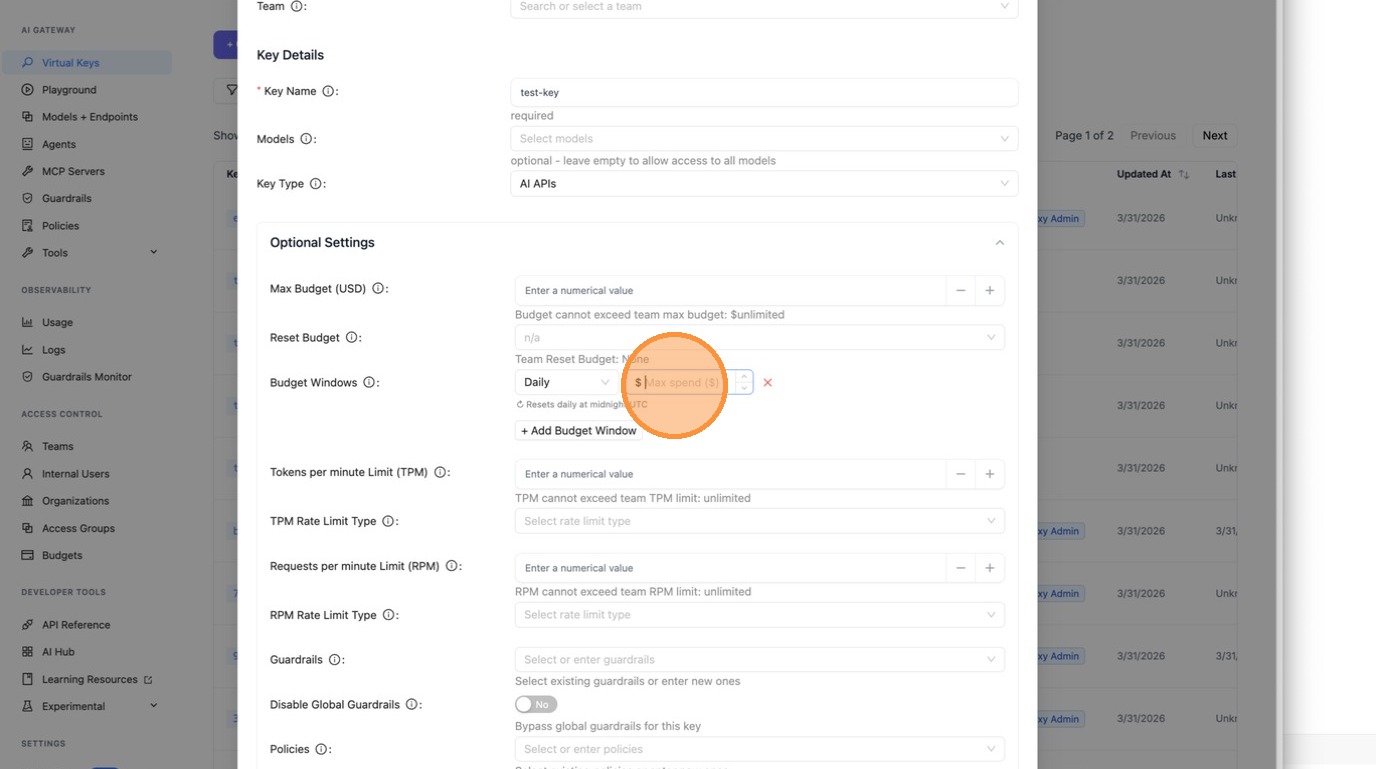
Task: Click the AI Hub grid icon
Action: coord(28,652)
